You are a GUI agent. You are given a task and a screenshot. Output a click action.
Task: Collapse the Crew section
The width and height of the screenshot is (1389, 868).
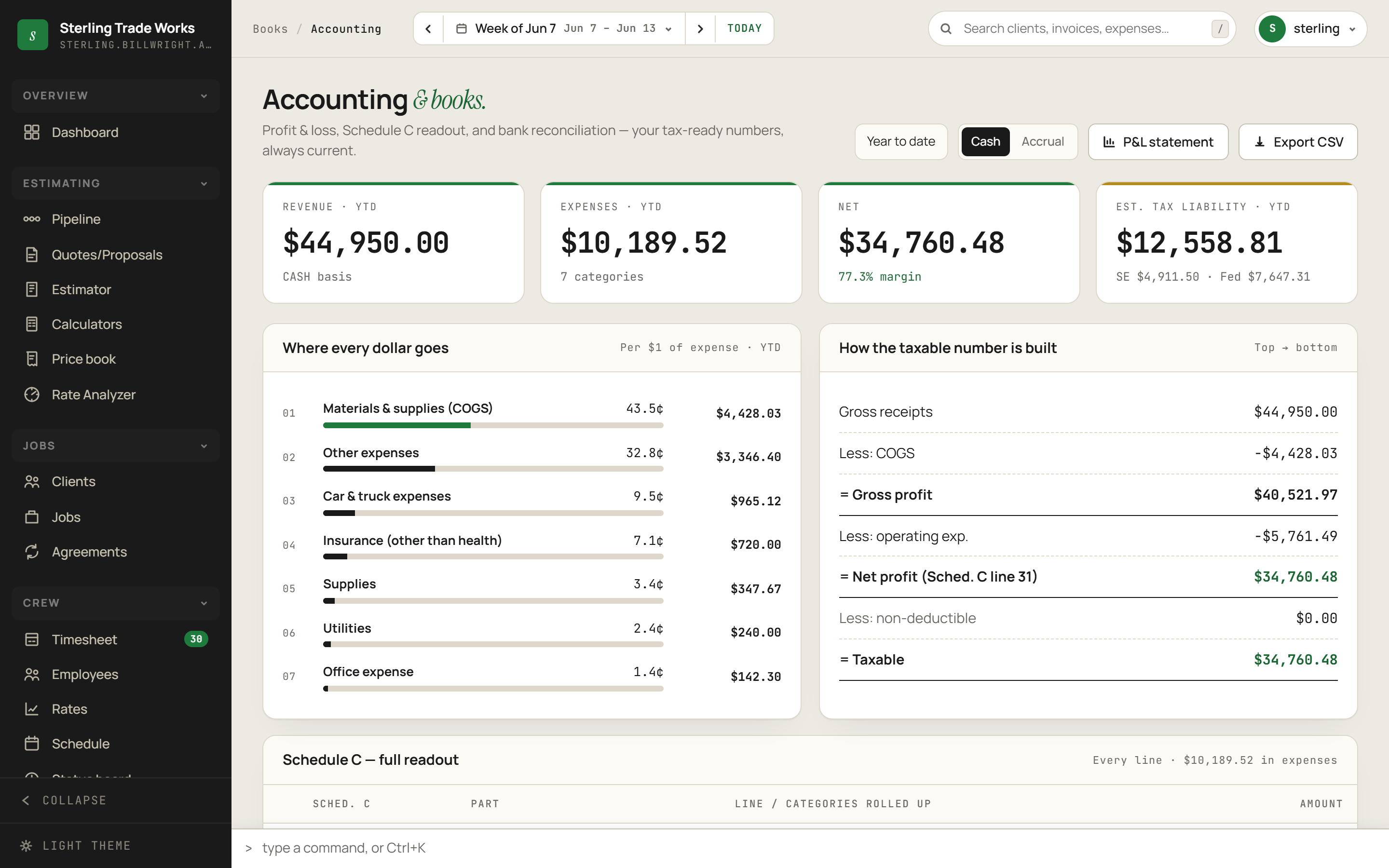point(115,603)
